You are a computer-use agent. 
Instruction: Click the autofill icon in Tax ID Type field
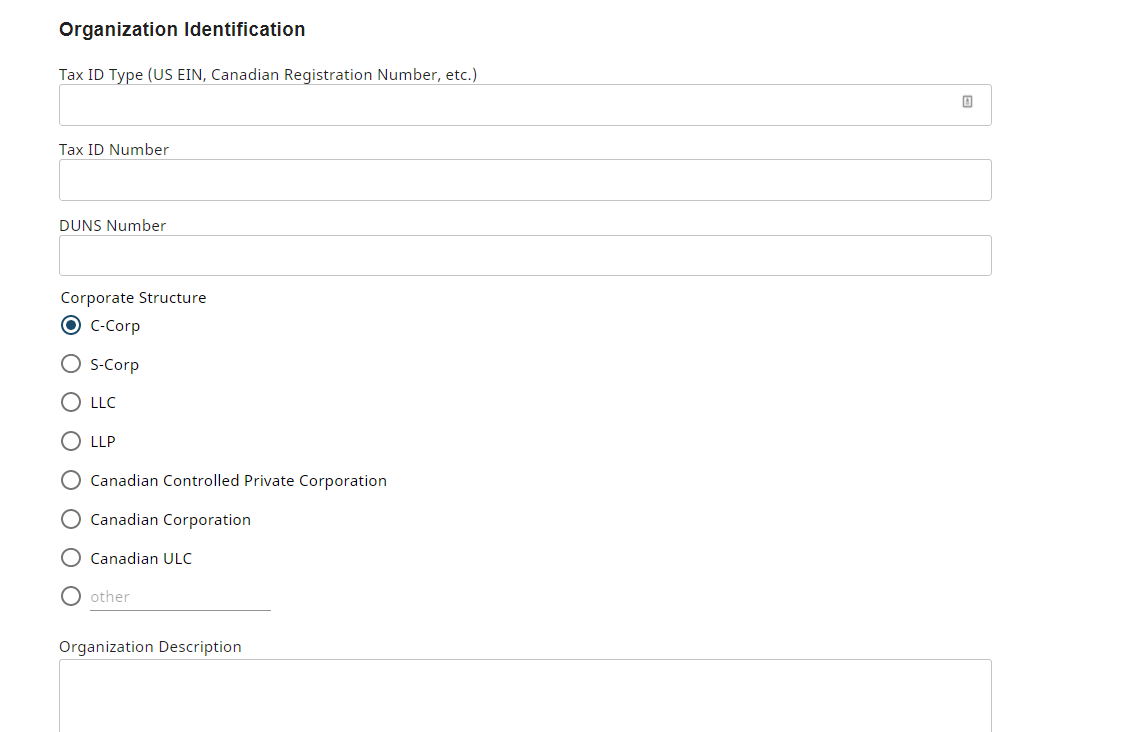967,102
